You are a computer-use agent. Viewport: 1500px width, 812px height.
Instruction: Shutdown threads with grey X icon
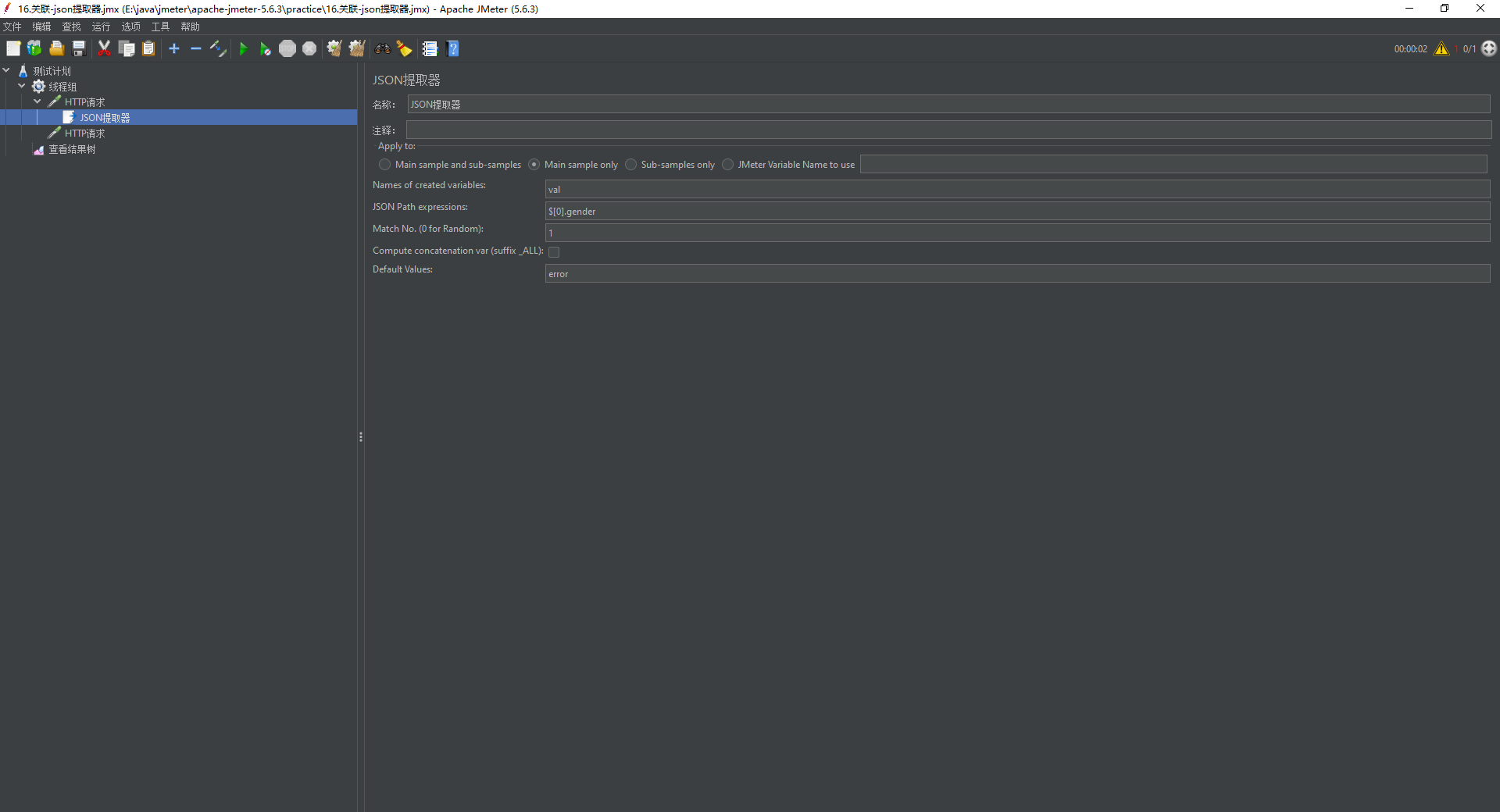click(309, 48)
